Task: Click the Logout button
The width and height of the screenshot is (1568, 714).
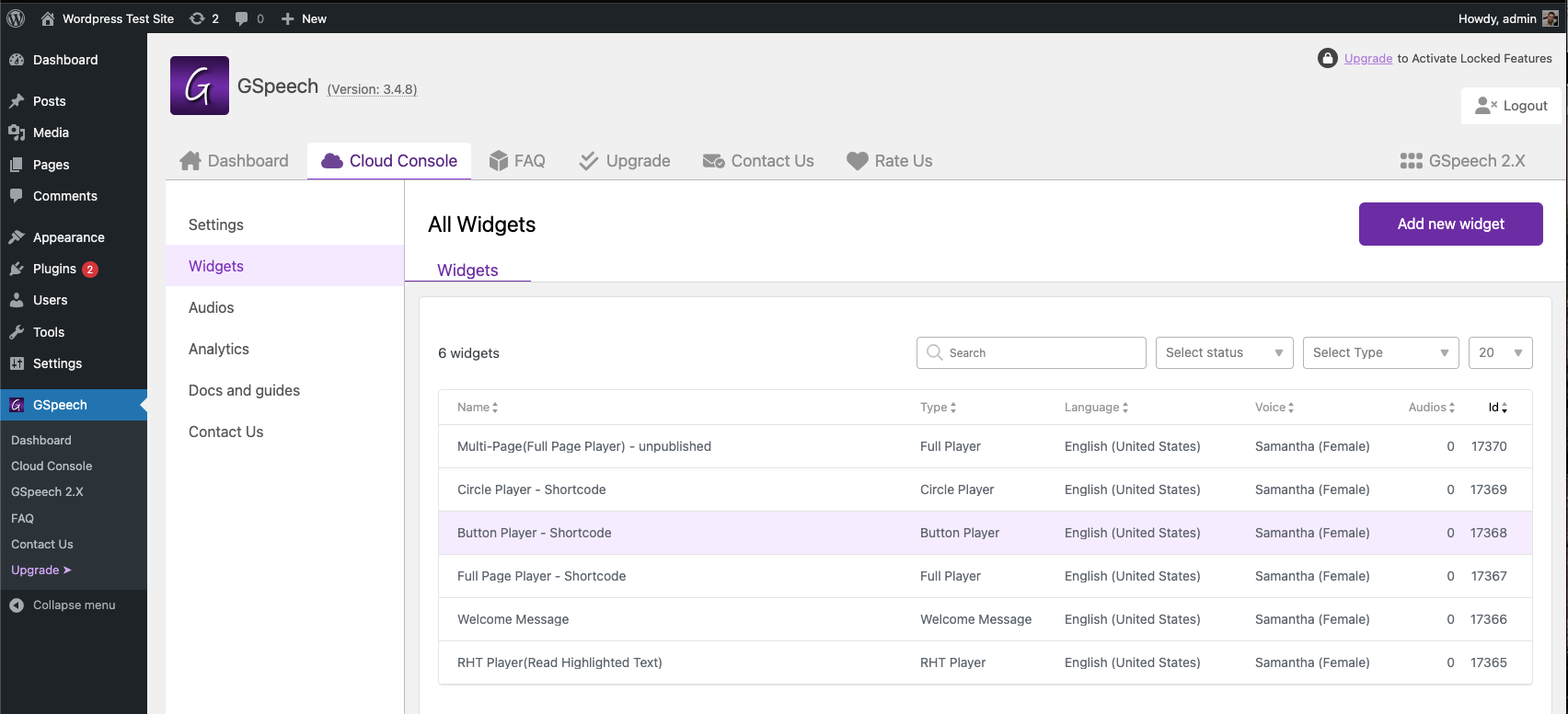Action: 1511,106
